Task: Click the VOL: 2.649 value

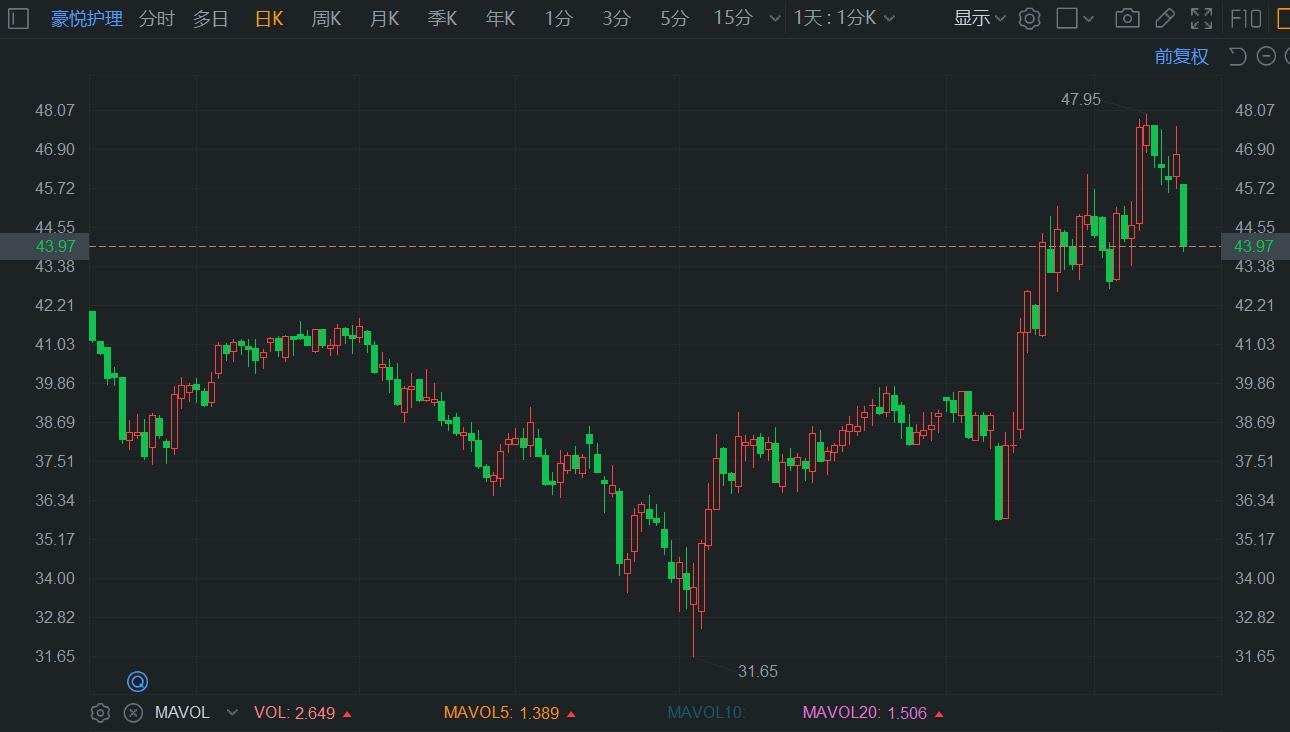Action: [x=302, y=713]
